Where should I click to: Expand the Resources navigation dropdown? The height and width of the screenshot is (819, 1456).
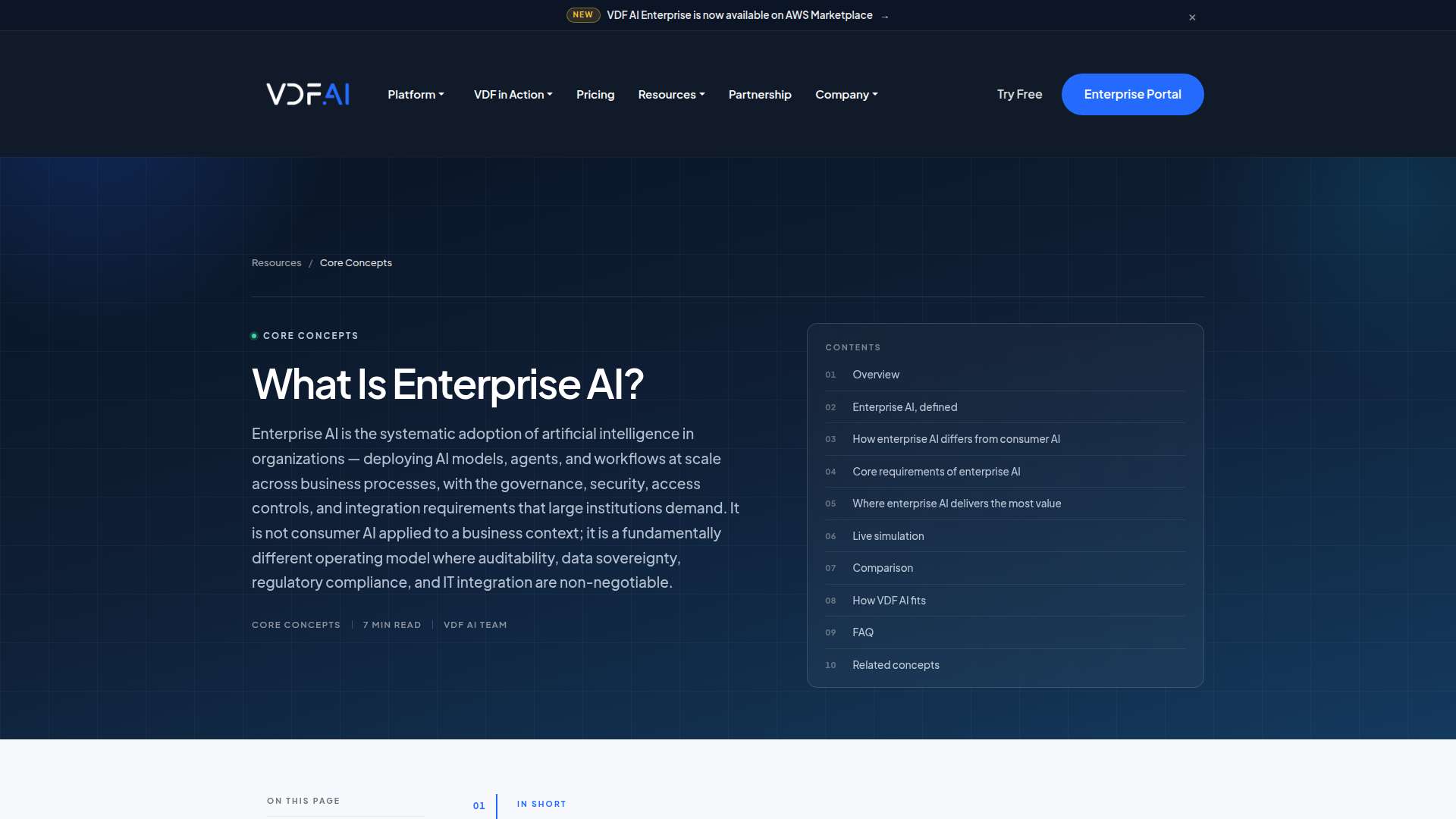point(671,95)
